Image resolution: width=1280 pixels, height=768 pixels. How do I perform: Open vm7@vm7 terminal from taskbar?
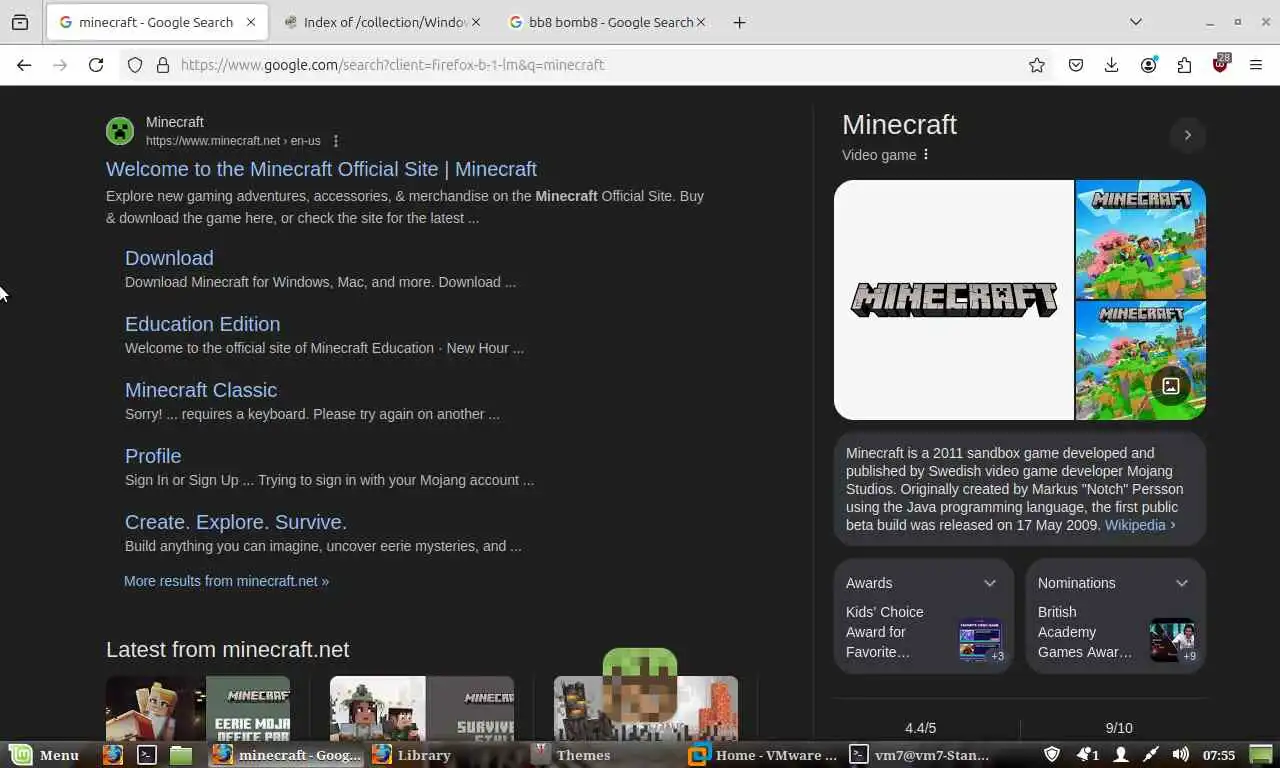pyautogui.click(x=922, y=755)
